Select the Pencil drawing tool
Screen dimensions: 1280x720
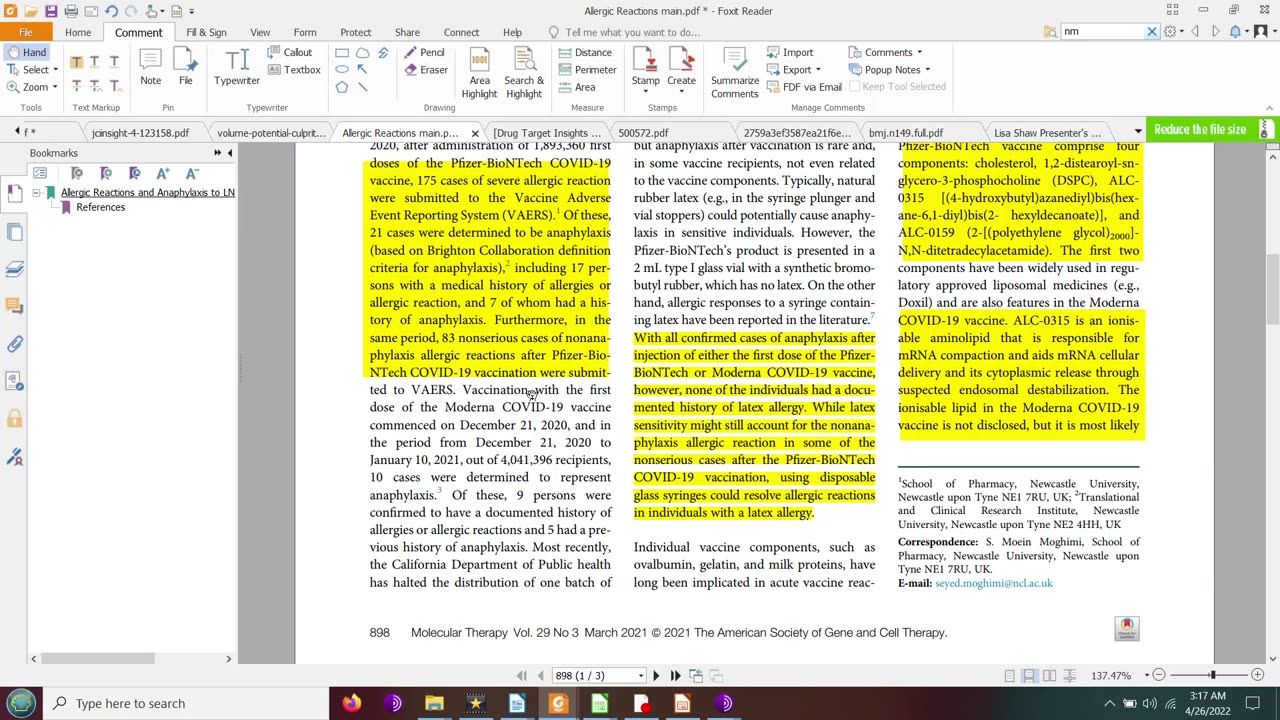point(425,52)
